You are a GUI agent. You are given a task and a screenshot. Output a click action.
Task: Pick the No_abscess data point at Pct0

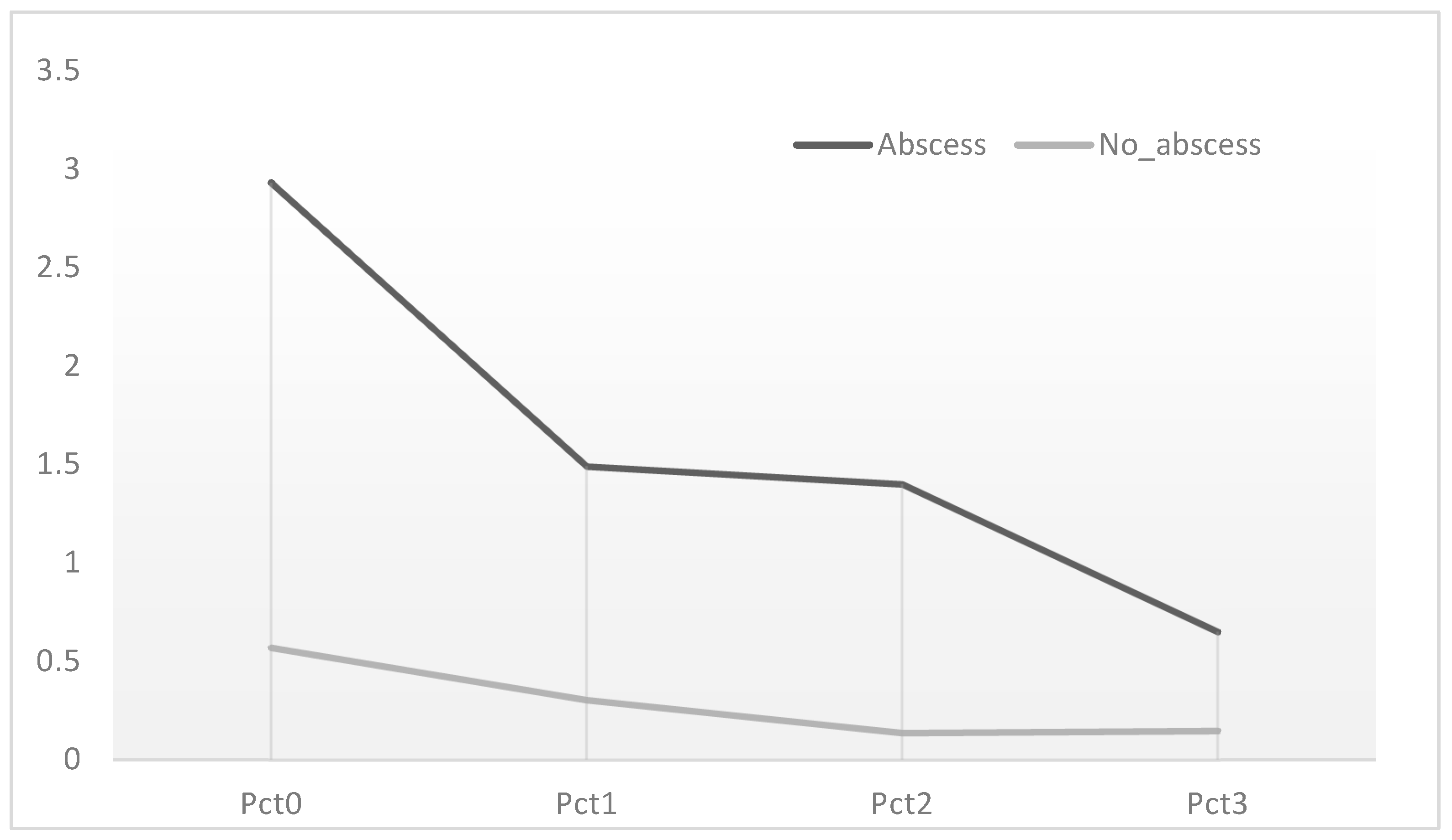[271, 648]
